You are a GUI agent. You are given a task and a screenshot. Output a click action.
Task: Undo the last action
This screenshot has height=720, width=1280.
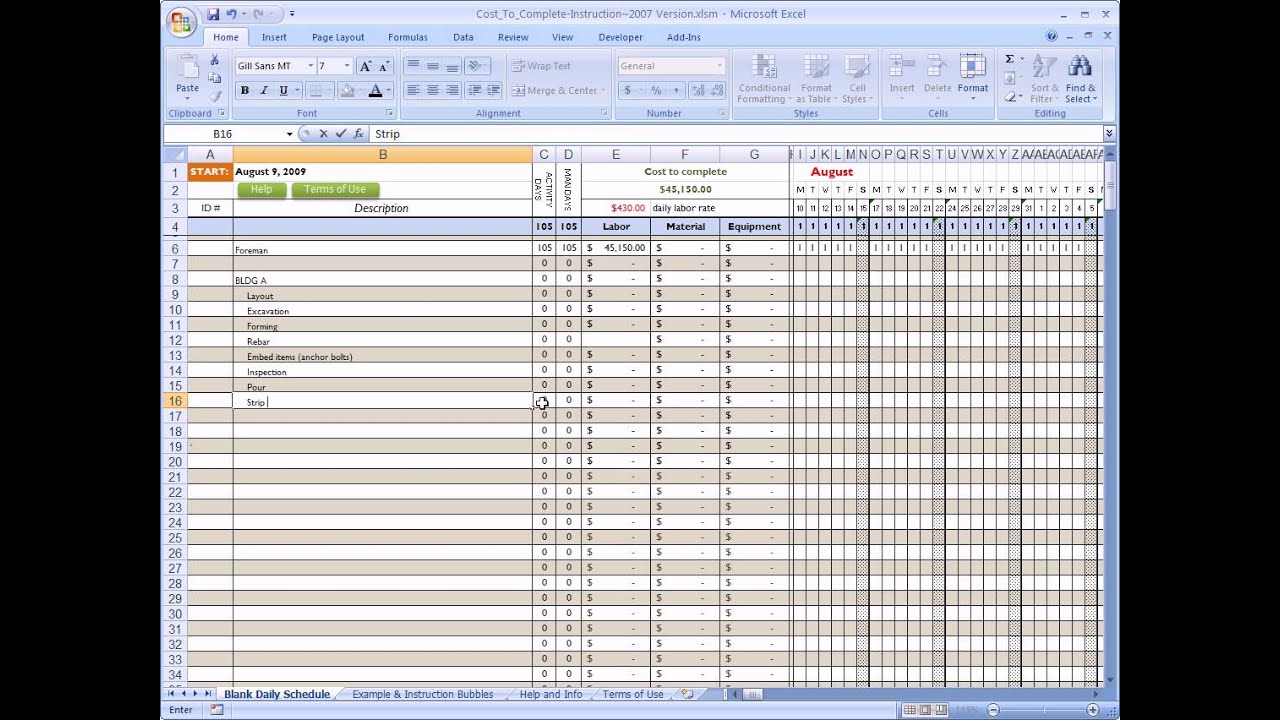pyautogui.click(x=232, y=14)
